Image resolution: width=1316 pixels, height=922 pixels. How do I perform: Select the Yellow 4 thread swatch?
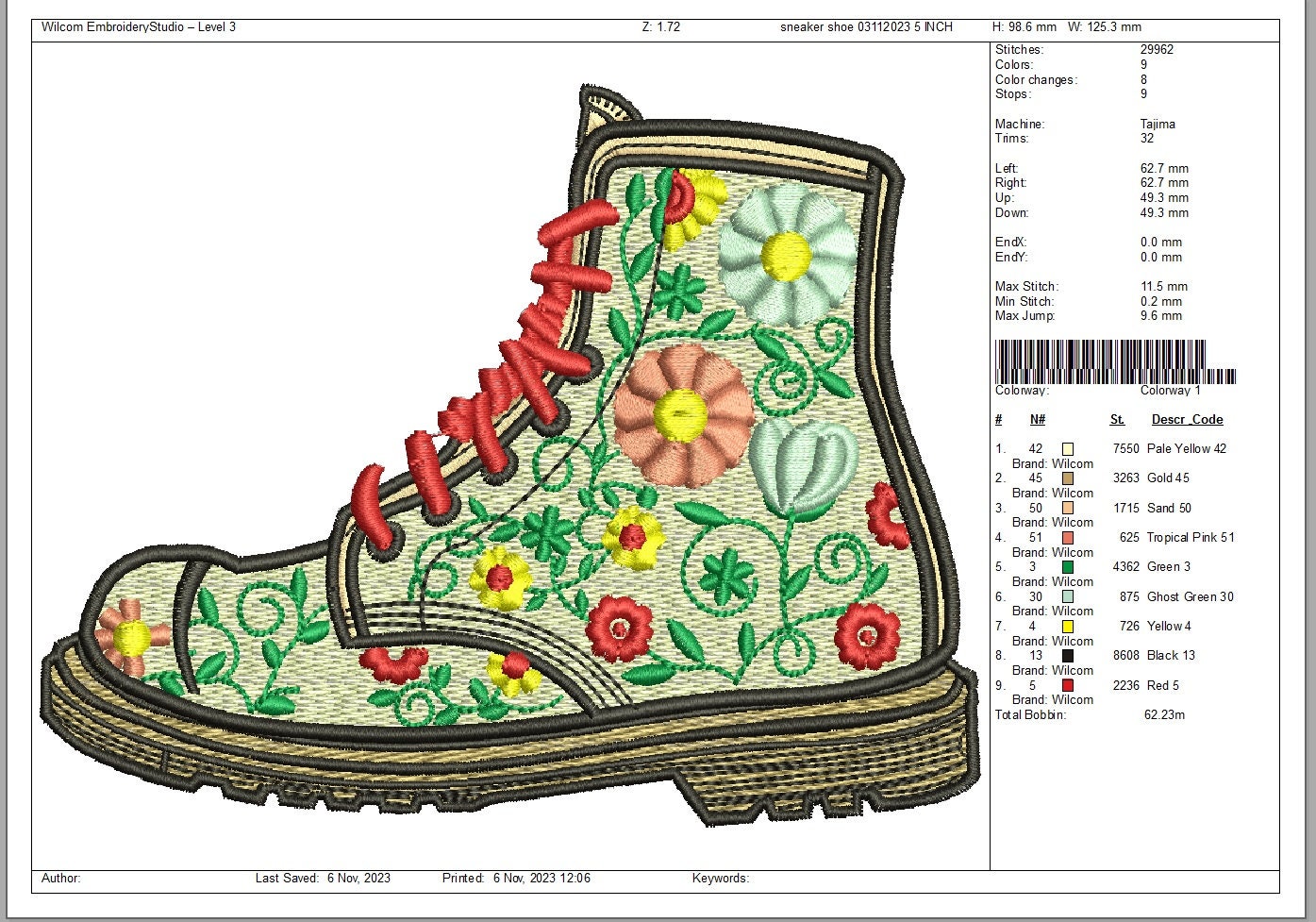pyautogui.click(x=1068, y=626)
